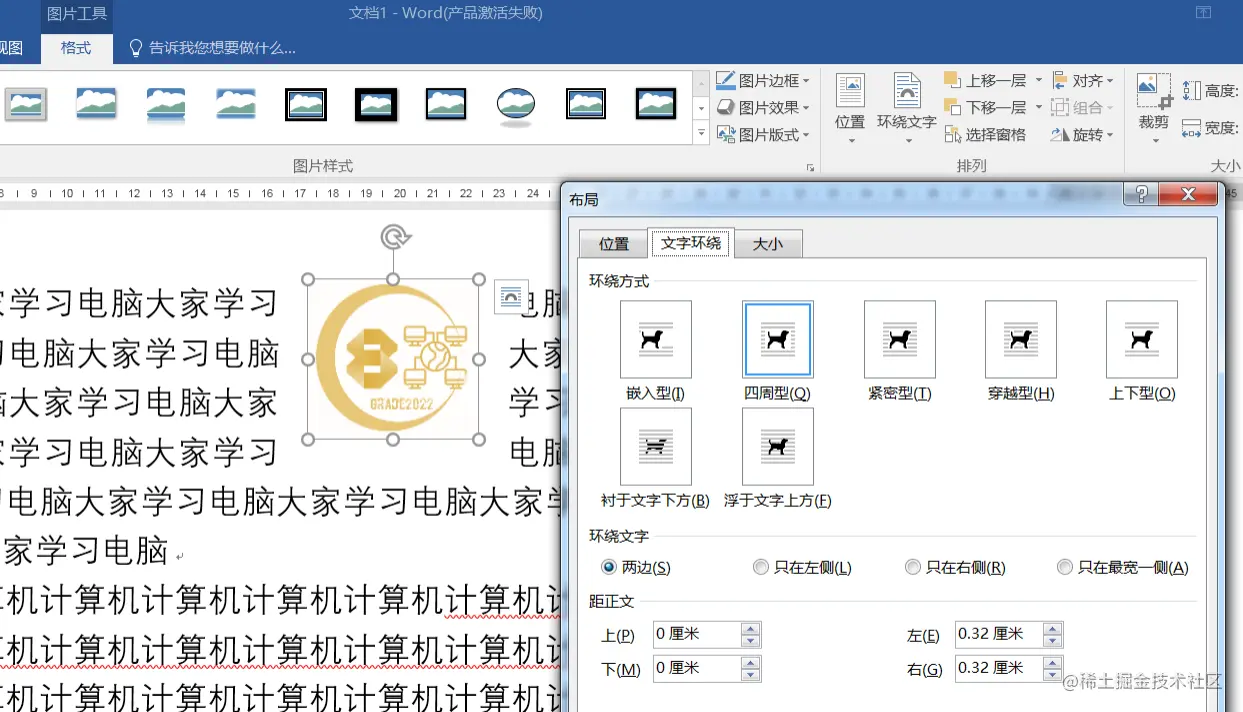Pick the 紧密型 wrapping style icon
The image size is (1243, 712).
[x=900, y=340]
